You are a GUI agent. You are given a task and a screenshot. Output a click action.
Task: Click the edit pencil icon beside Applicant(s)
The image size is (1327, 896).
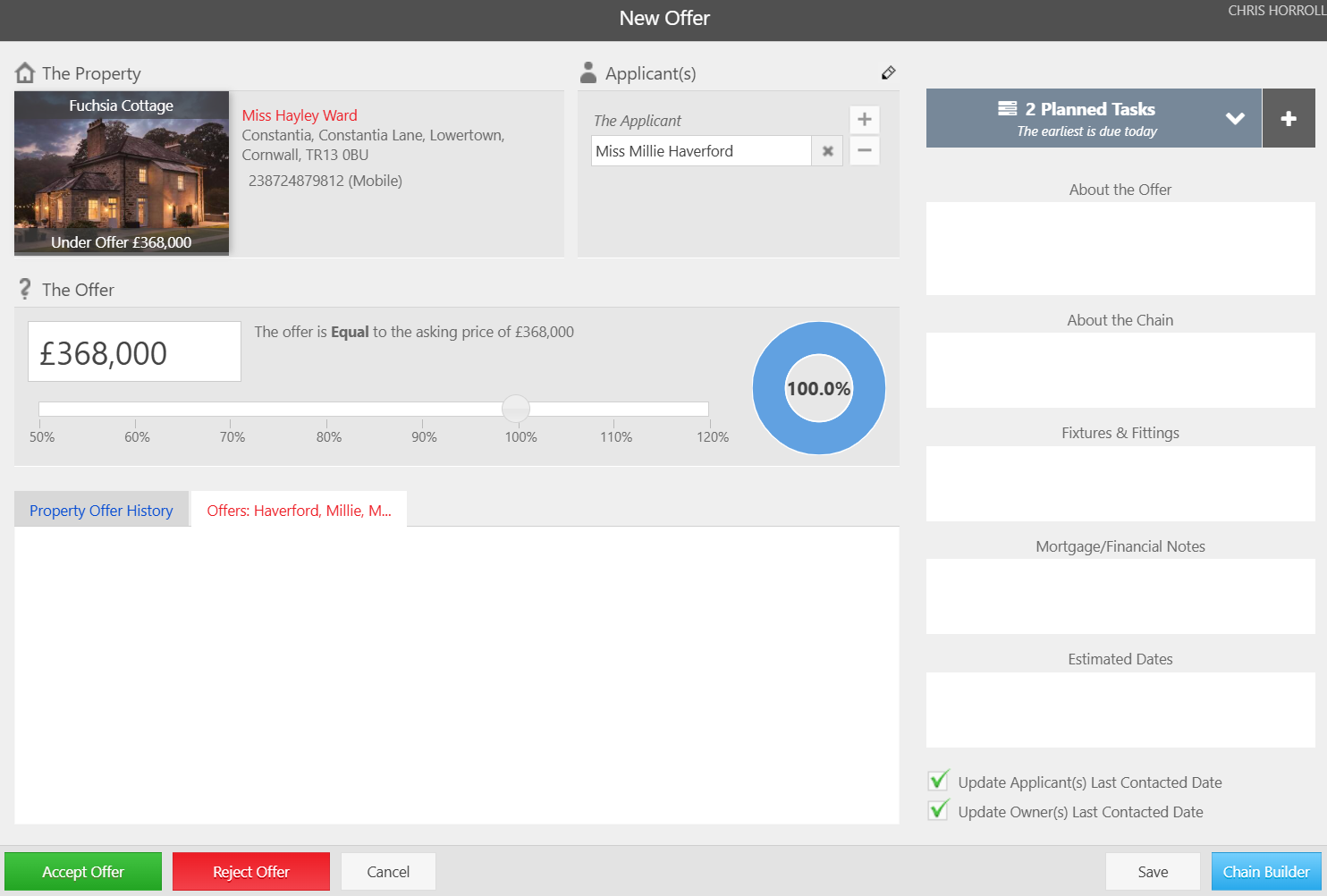pyautogui.click(x=888, y=72)
